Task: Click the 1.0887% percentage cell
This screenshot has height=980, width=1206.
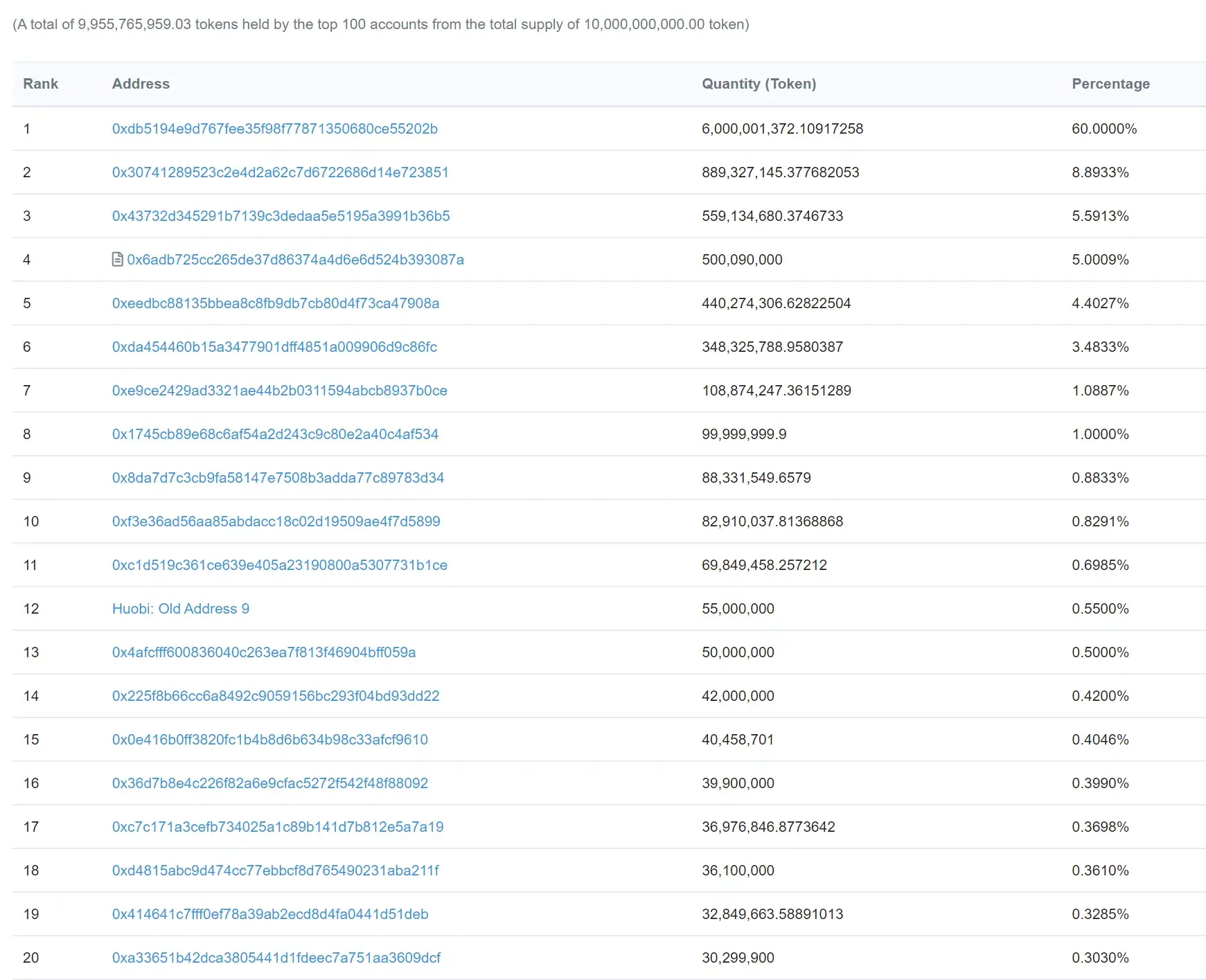Action: (x=1101, y=391)
